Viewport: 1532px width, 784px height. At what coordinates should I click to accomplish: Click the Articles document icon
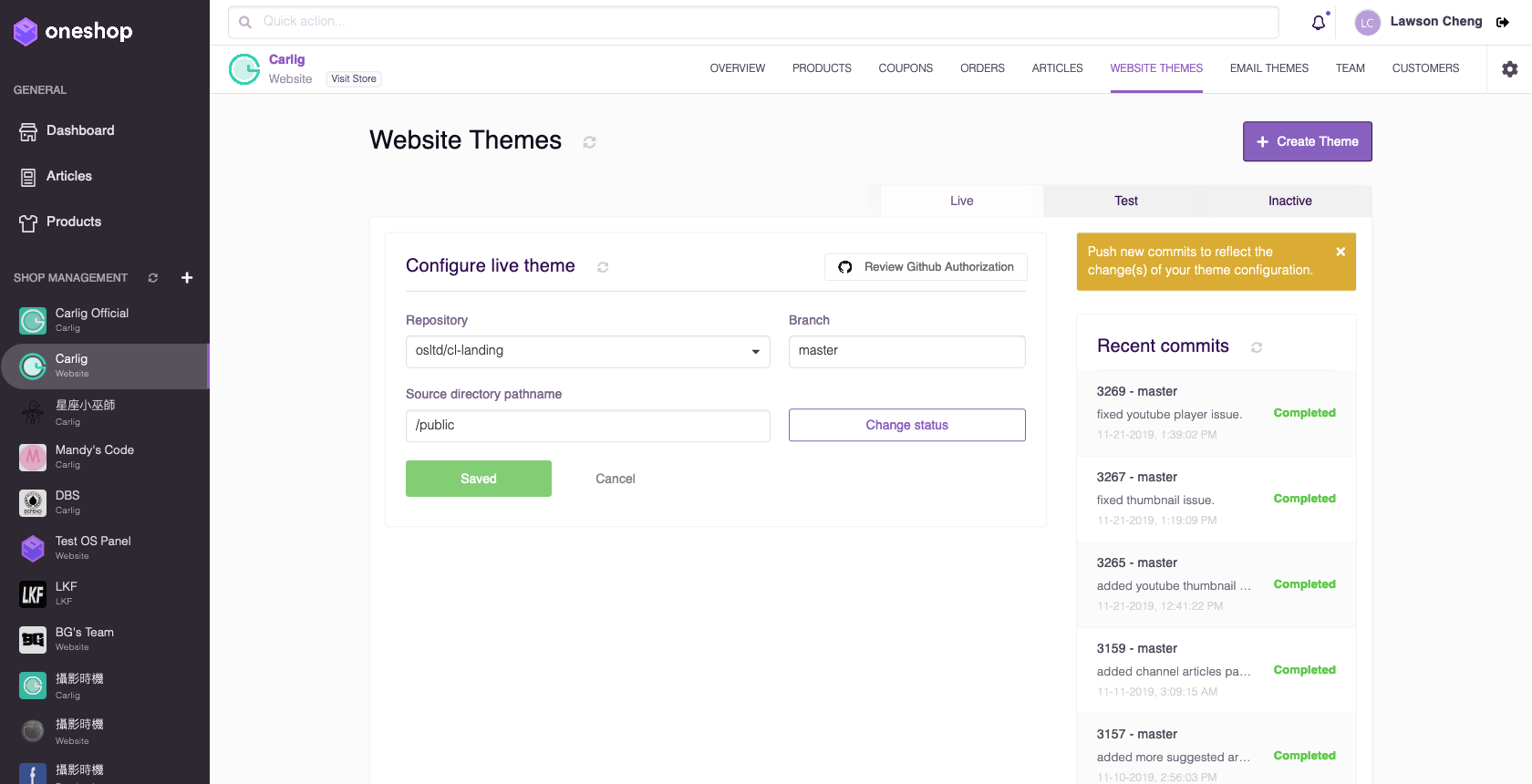click(x=28, y=177)
